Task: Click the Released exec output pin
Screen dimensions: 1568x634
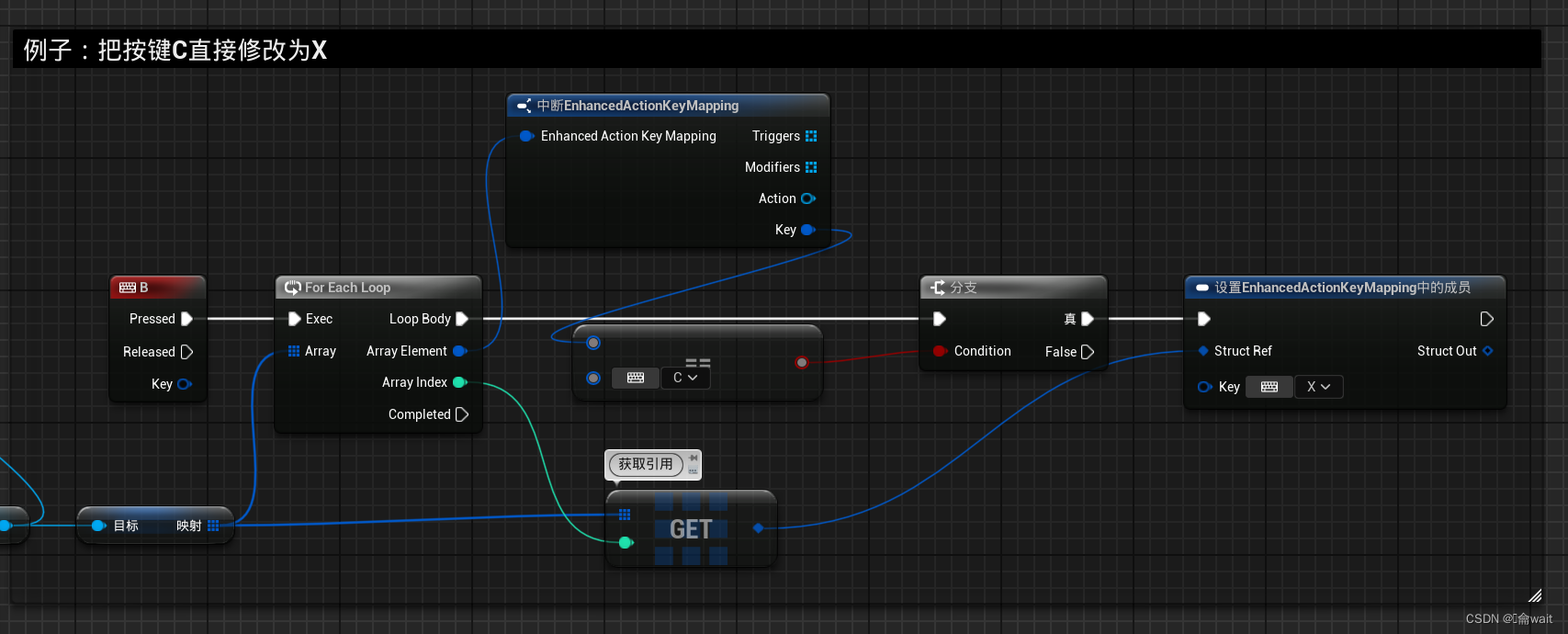Action: point(186,352)
